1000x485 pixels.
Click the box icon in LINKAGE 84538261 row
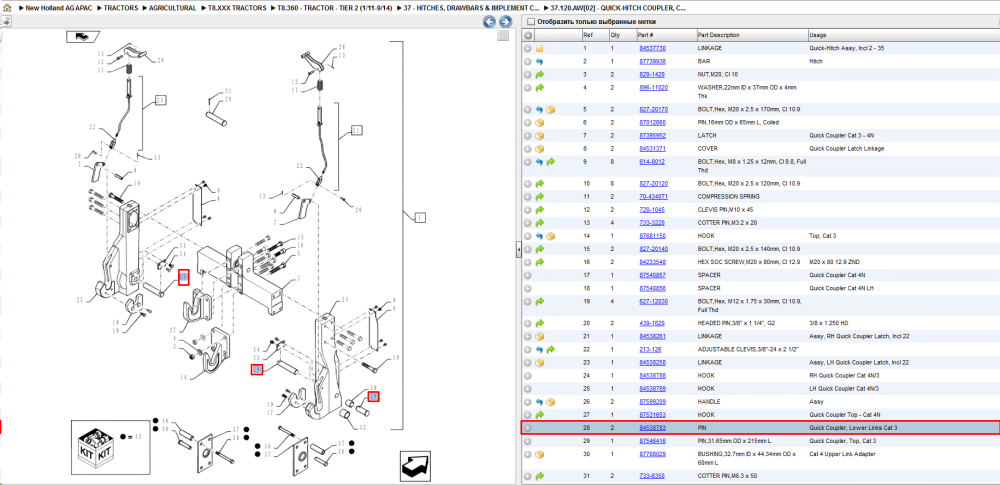click(540, 336)
